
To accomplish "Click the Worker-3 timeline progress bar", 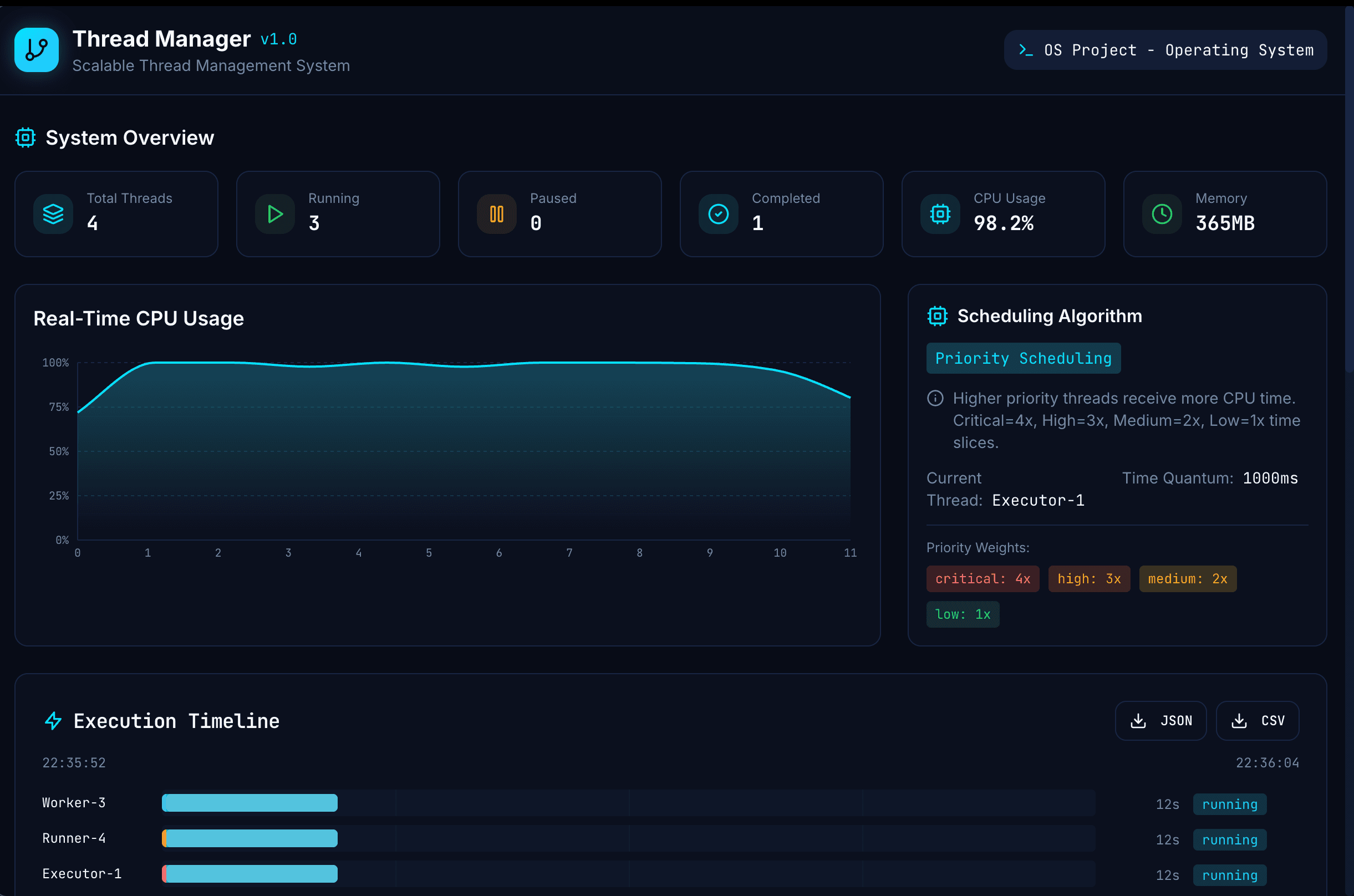I will [250, 803].
